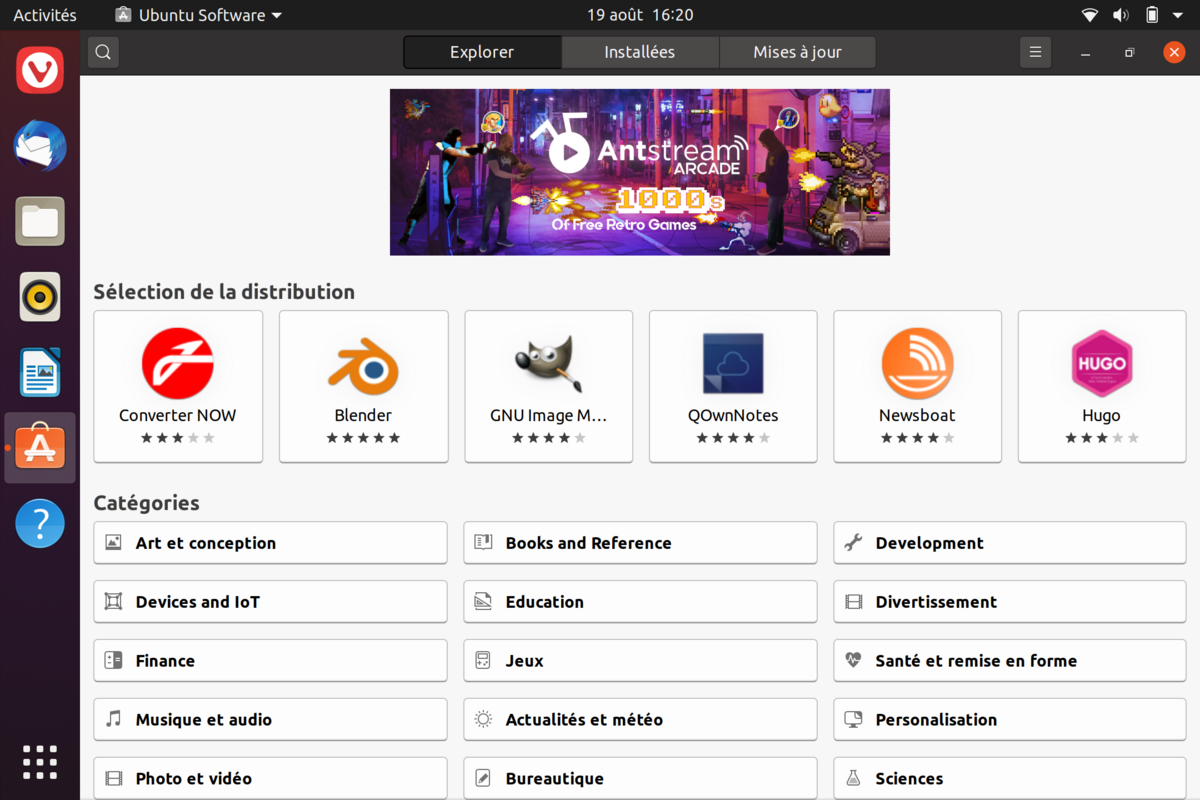Image resolution: width=1200 pixels, height=800 pixels.
Task: Open the clock showing 19 août 16:20
Action: click(640, 15)
